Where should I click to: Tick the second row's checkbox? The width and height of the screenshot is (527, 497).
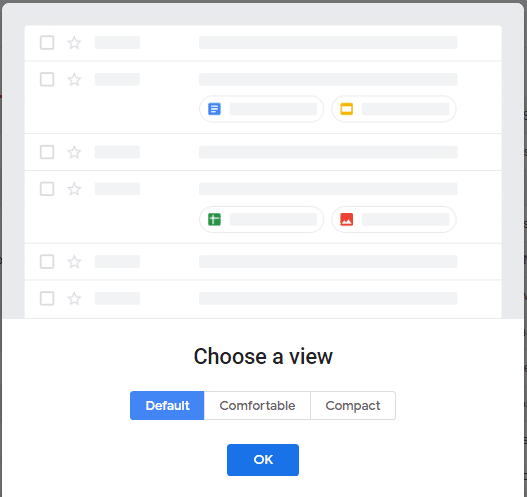[x=47, y=80]
